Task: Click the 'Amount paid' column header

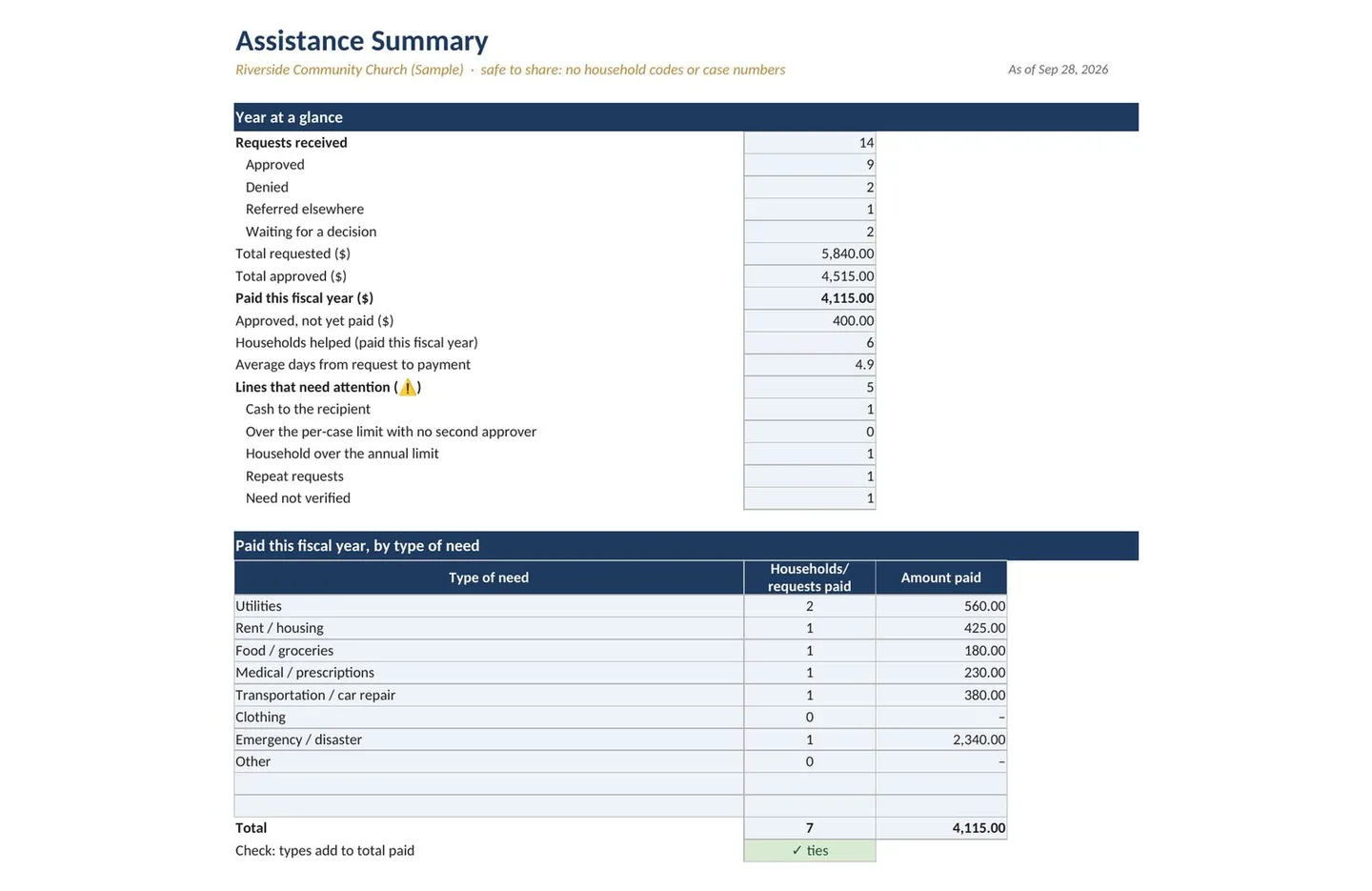Action: (941, 577)
